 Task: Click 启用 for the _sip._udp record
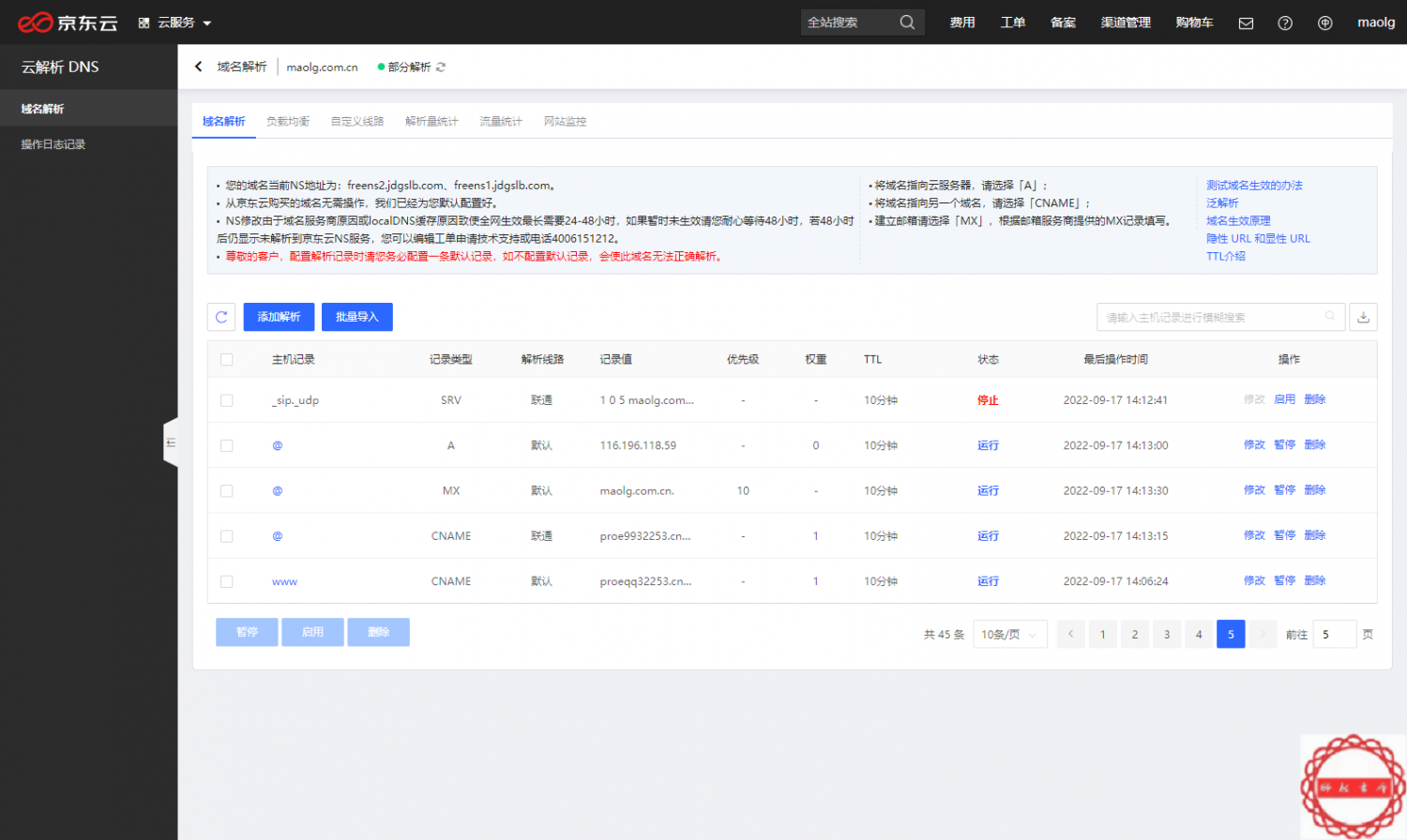click(1284, 399)
